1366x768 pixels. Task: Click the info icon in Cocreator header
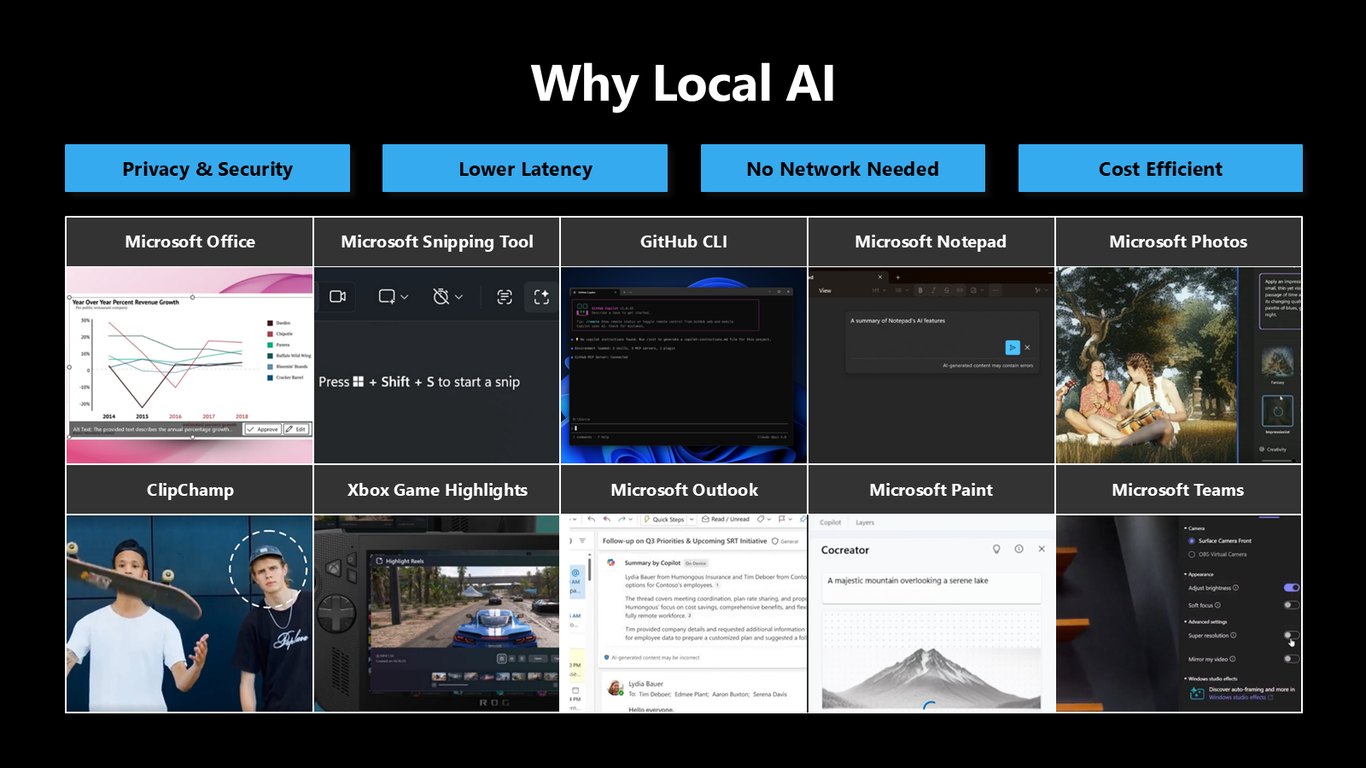[1019, 549]
